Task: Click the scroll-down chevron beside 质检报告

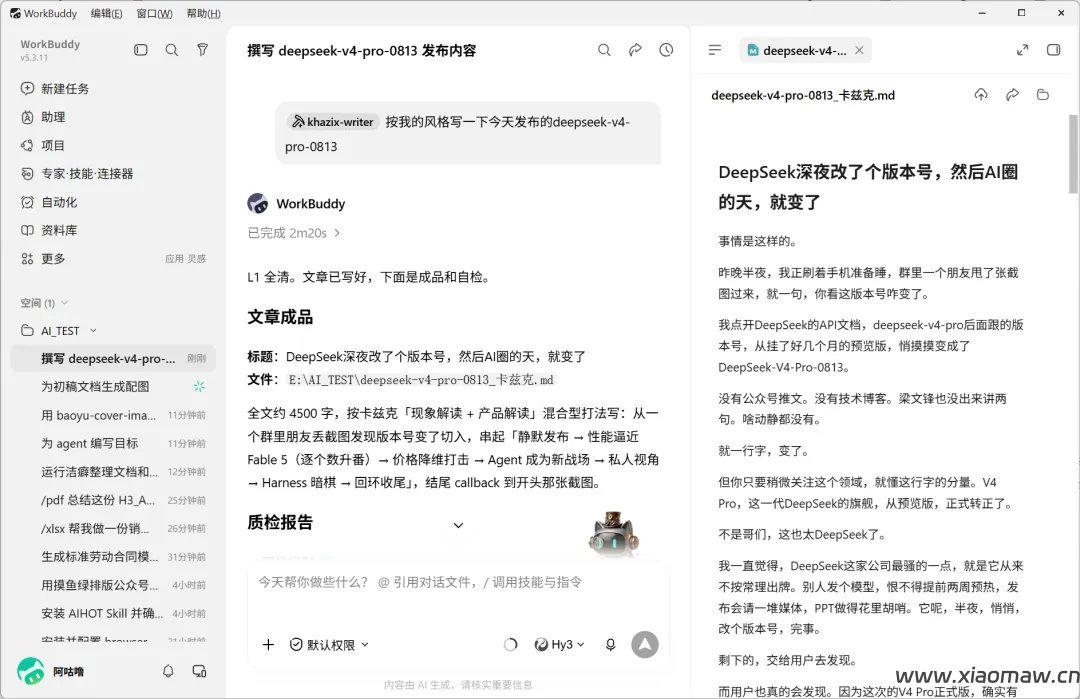Action: click(458, 525)
